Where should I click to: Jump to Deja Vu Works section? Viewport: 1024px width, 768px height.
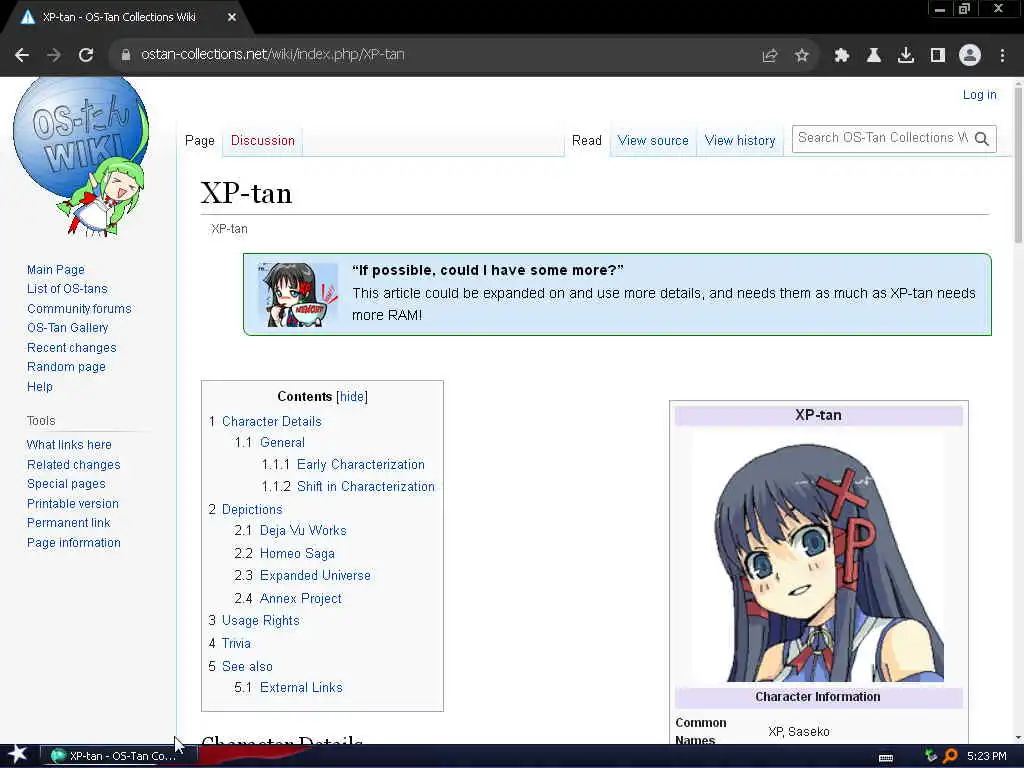click(x=303, y=530)
